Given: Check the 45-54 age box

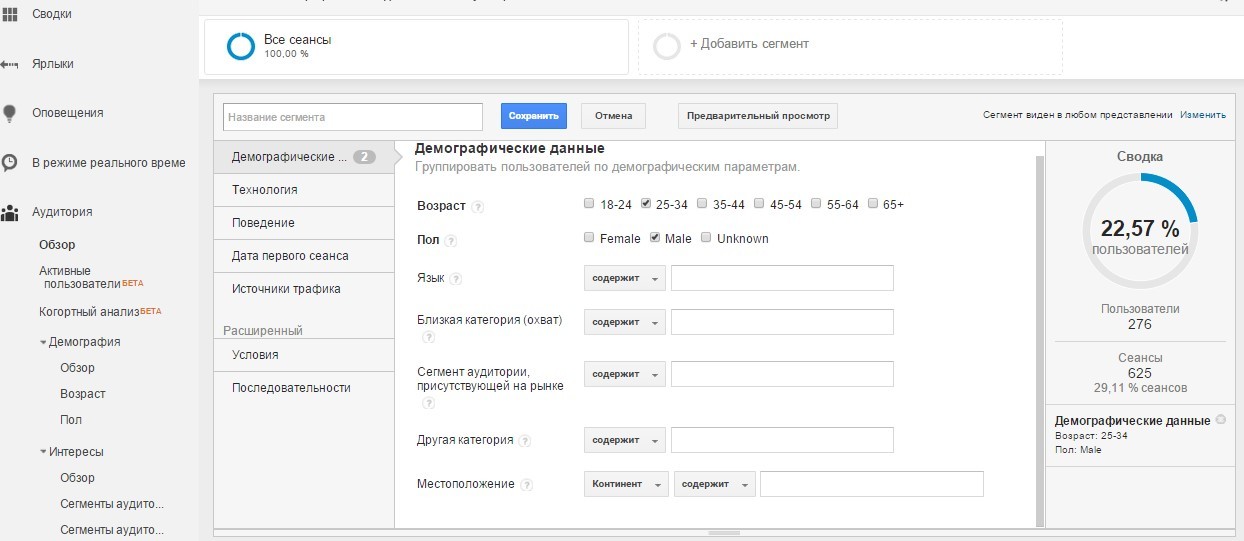Looking at the screenshot, I should pyautogui.click(x=759, y=204).
